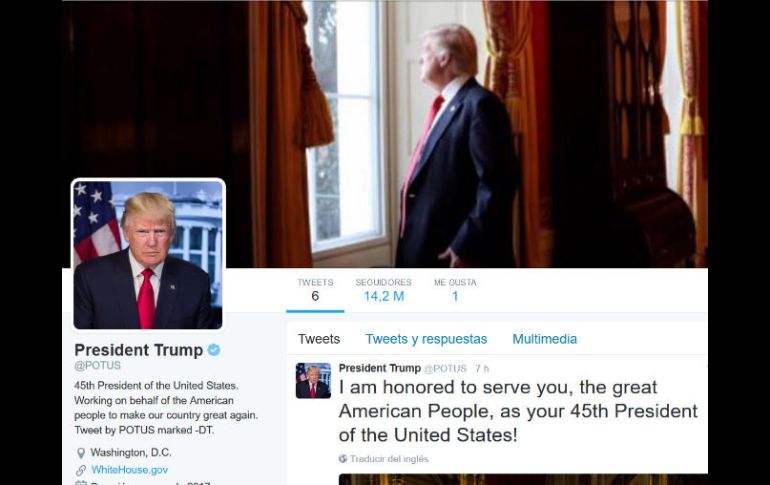This screenshot has height=485, width=770.
Task: View the Me gusta count of 1
Action: pos(455,290)
